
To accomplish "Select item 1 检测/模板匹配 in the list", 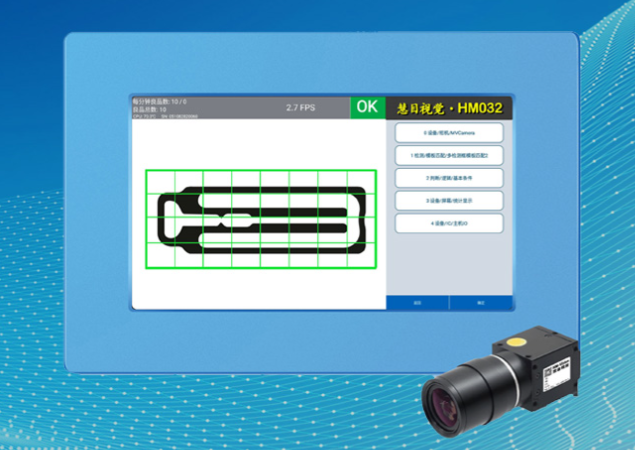I will coord(449,155).
